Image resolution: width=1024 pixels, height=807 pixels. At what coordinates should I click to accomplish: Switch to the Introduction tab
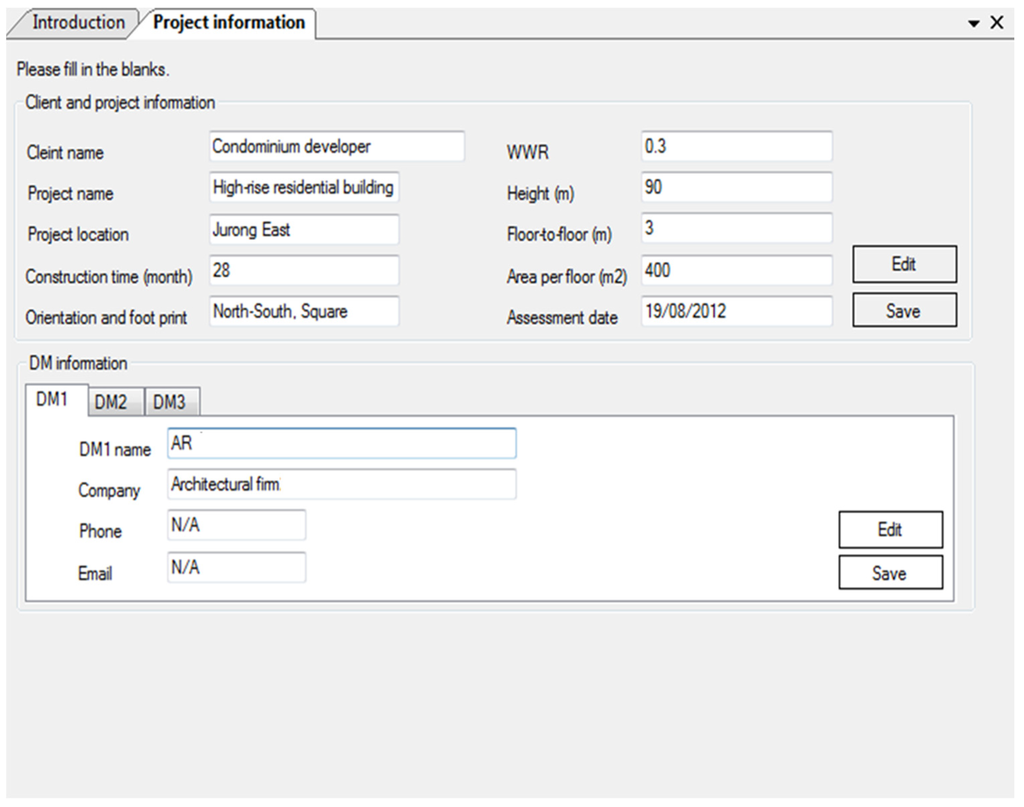[76, 23]
